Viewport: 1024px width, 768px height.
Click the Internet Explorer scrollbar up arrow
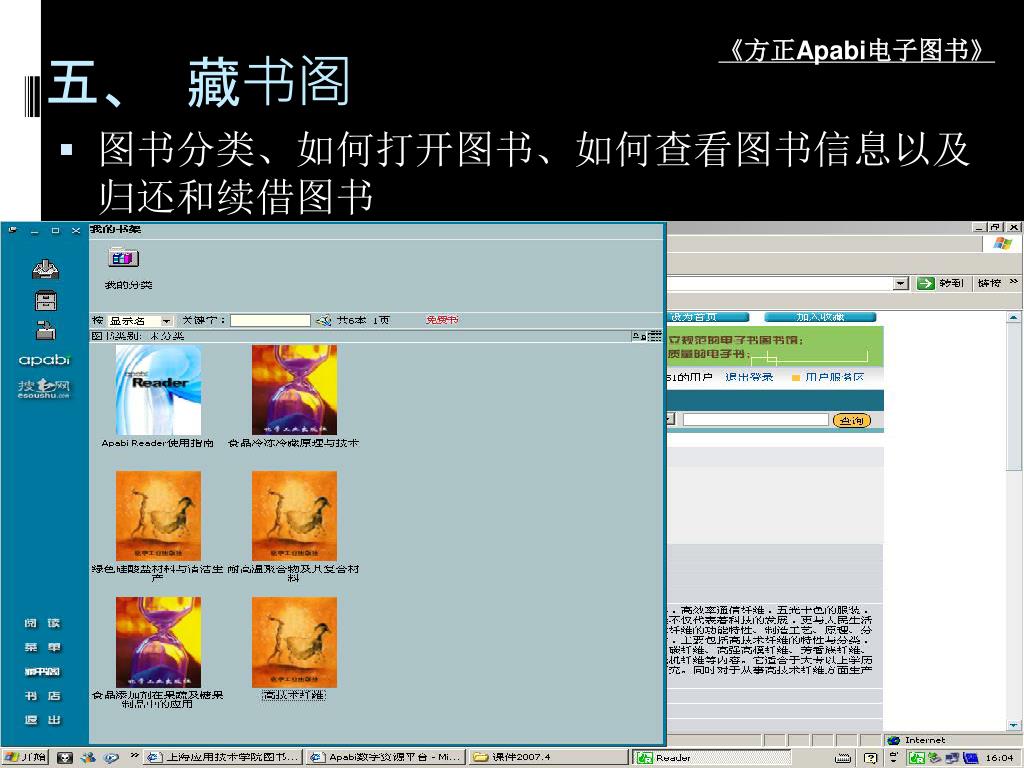pyautogui.click(x=1014, y=318)
